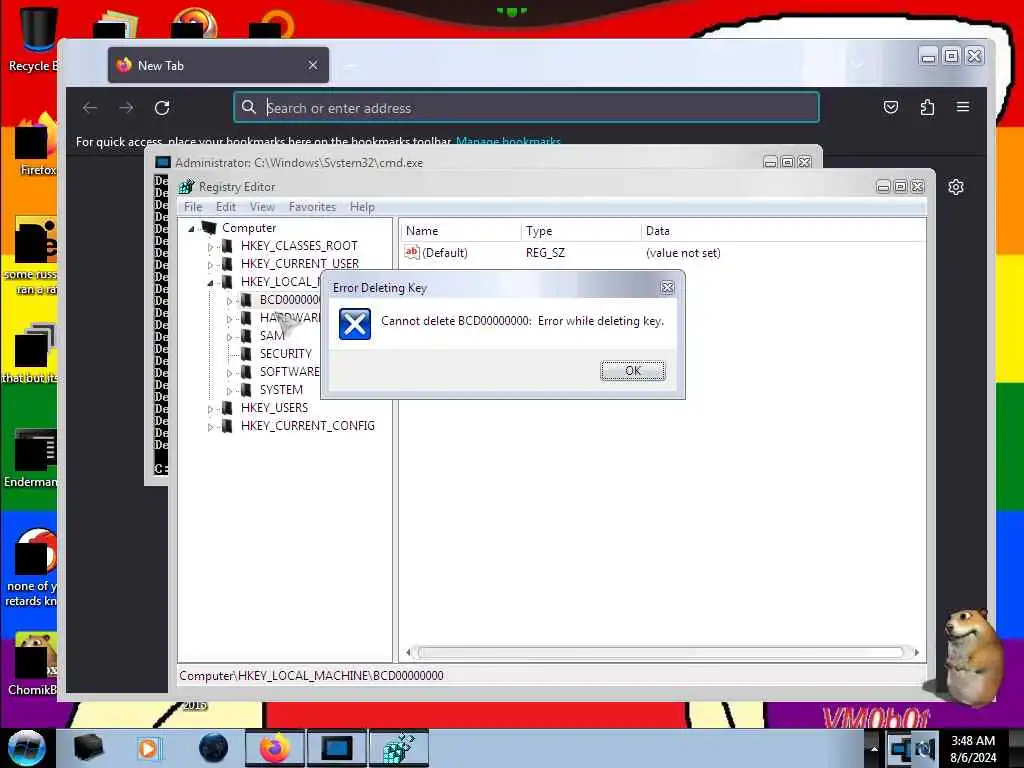The image size is (1024, 768).
Task: Switch to Registry Editor via taskbar button
Action: 399,748
